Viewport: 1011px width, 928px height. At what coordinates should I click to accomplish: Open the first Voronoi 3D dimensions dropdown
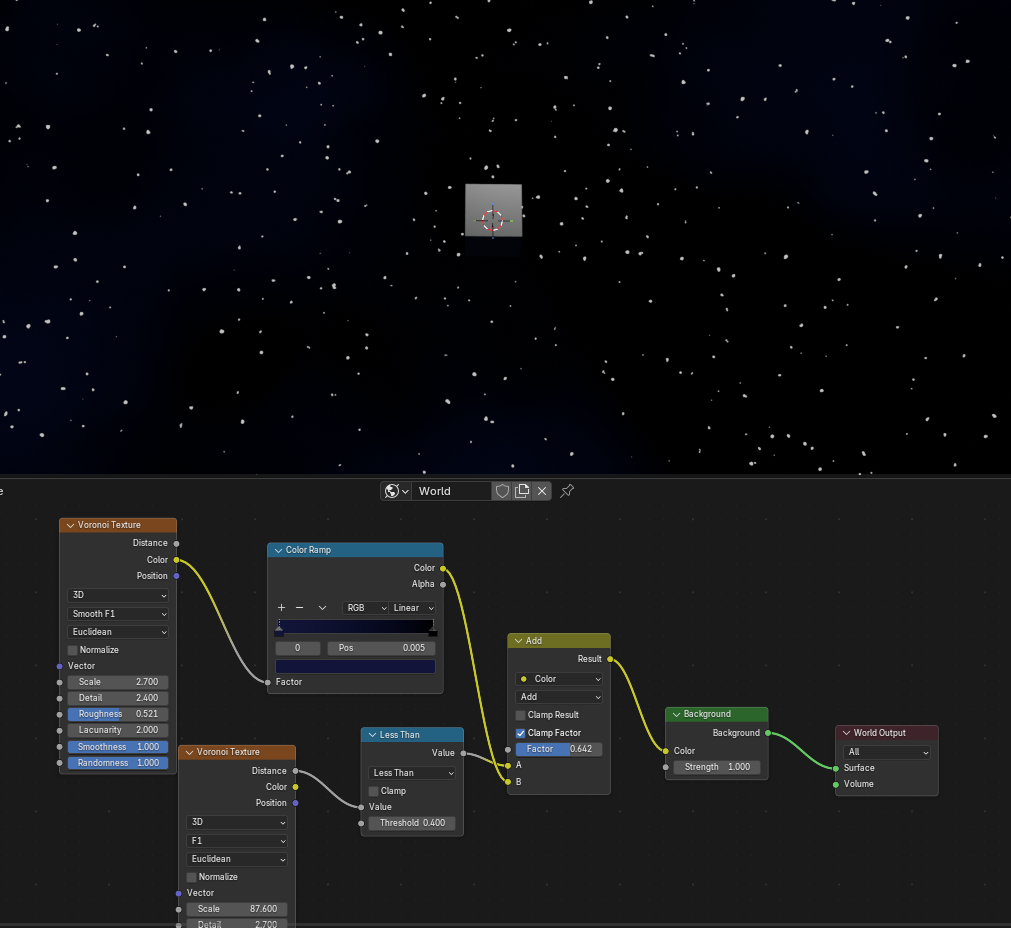click(x=118, y=595)
